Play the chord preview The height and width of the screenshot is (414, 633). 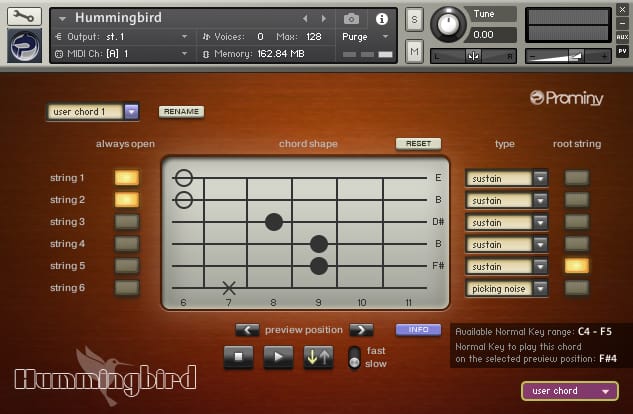tap(278, 357)
